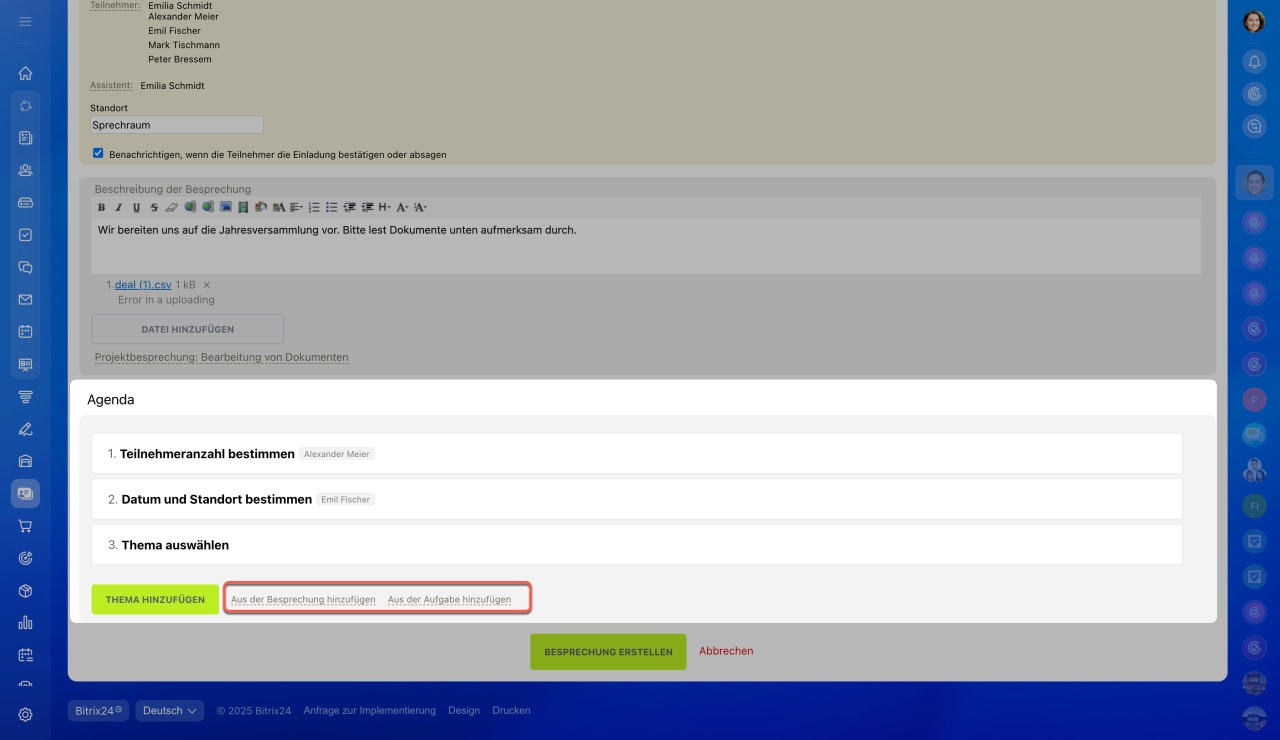
Task: Select agenda item Teilnehmeranzahl bestimmen
Action: 637,453
